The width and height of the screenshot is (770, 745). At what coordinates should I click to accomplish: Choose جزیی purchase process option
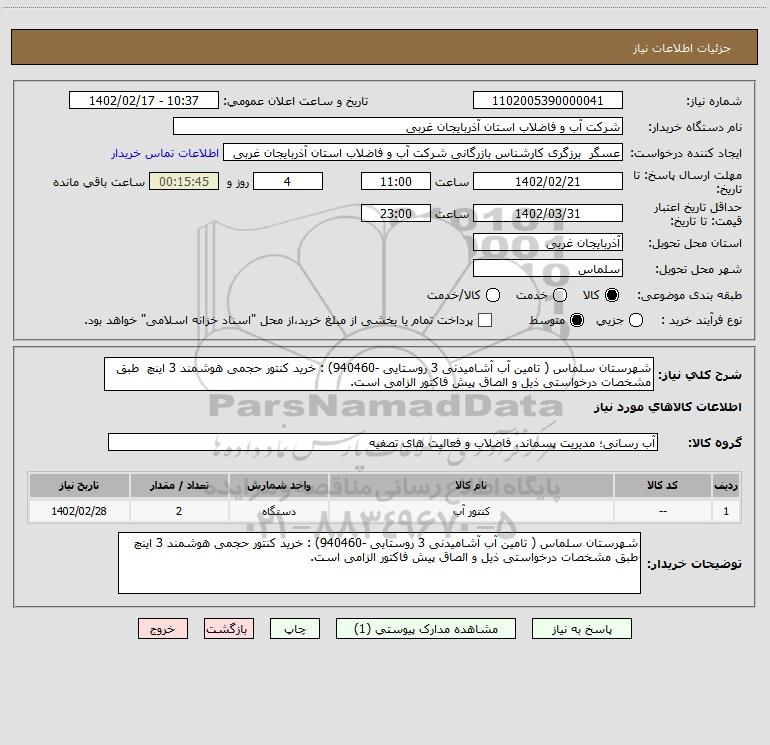pos(636,320)
